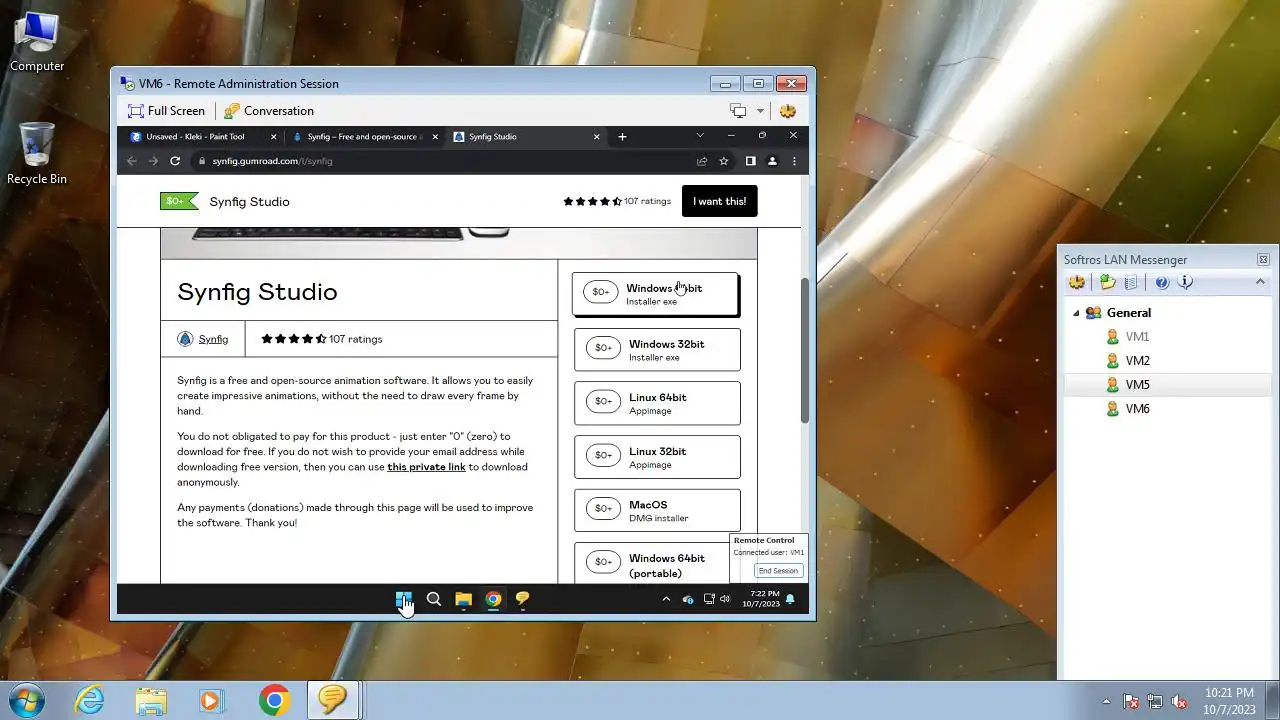Viewport: 1280px width, 720px height.
Task: Open LAN Messenger help question icon
Action: tap(1162, 283)
